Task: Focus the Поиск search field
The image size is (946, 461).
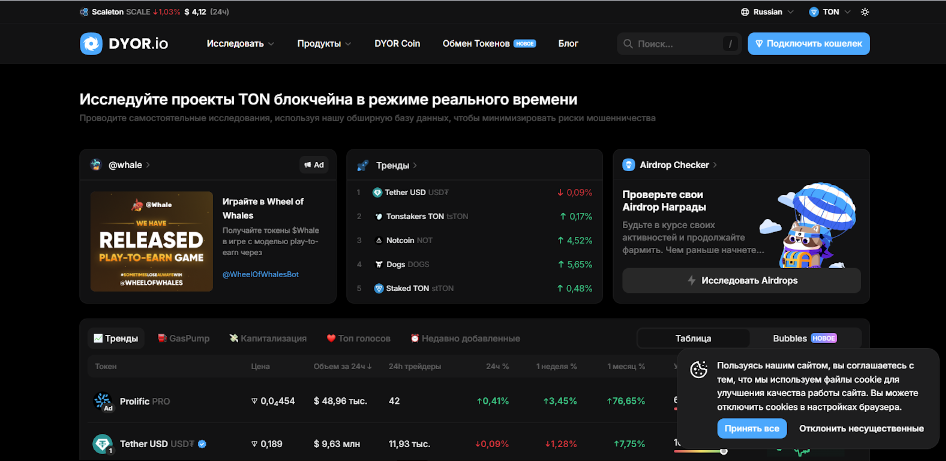Action: coord(679,44)
